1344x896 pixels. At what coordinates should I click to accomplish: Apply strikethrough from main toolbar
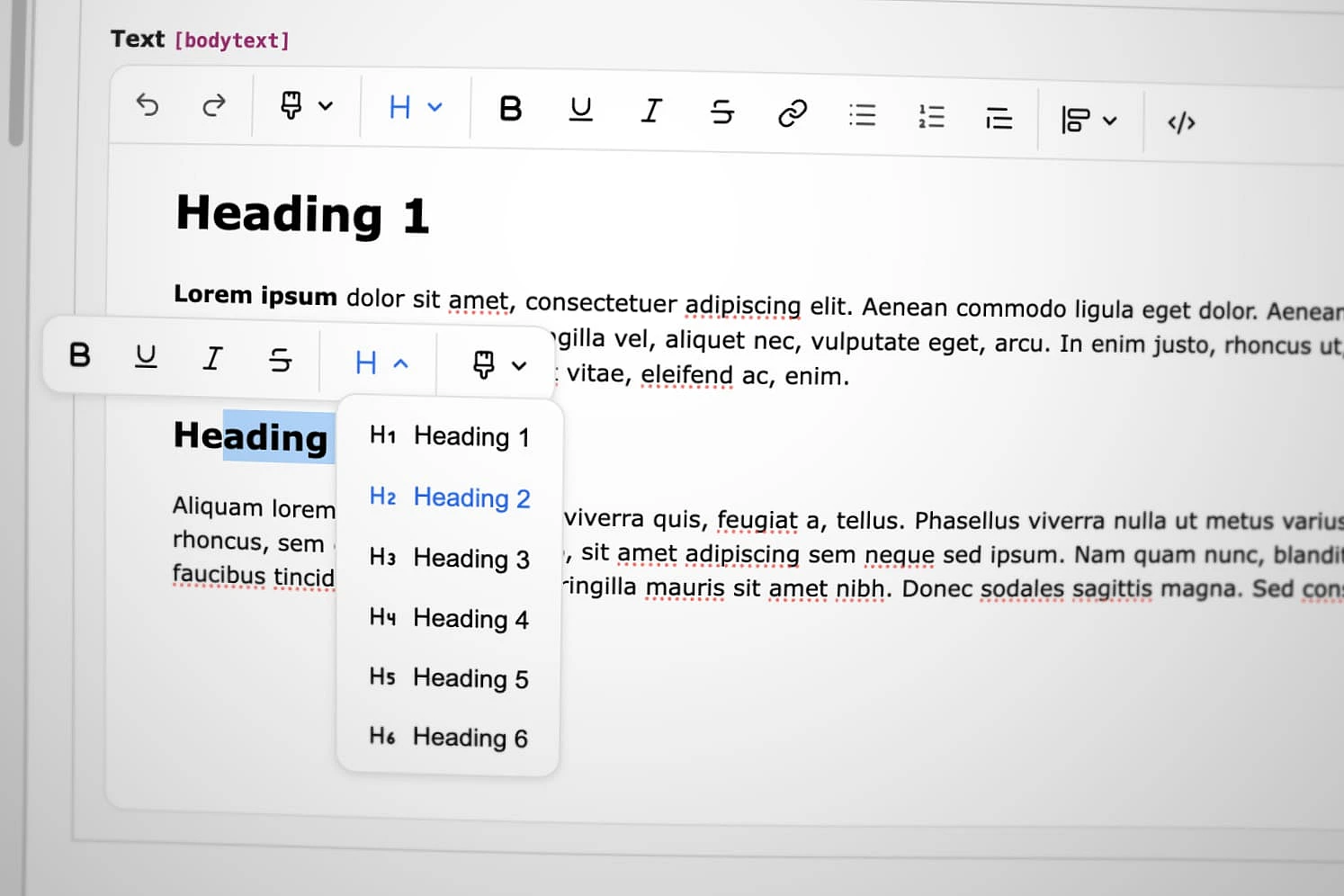pyautogui.click(x=721, y=112)
